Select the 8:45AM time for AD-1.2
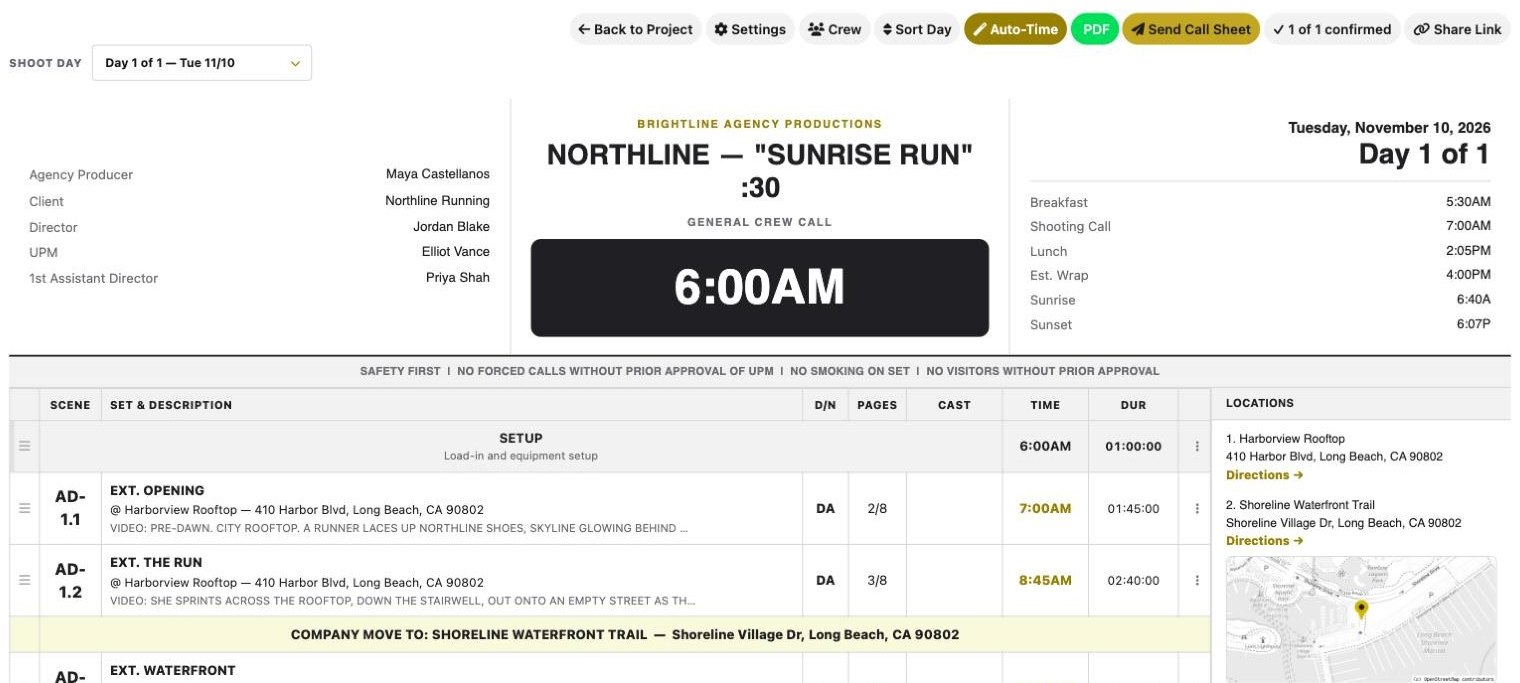Image resolution: width=1520 pixels, height=683 pixels. pos(1045,581)
